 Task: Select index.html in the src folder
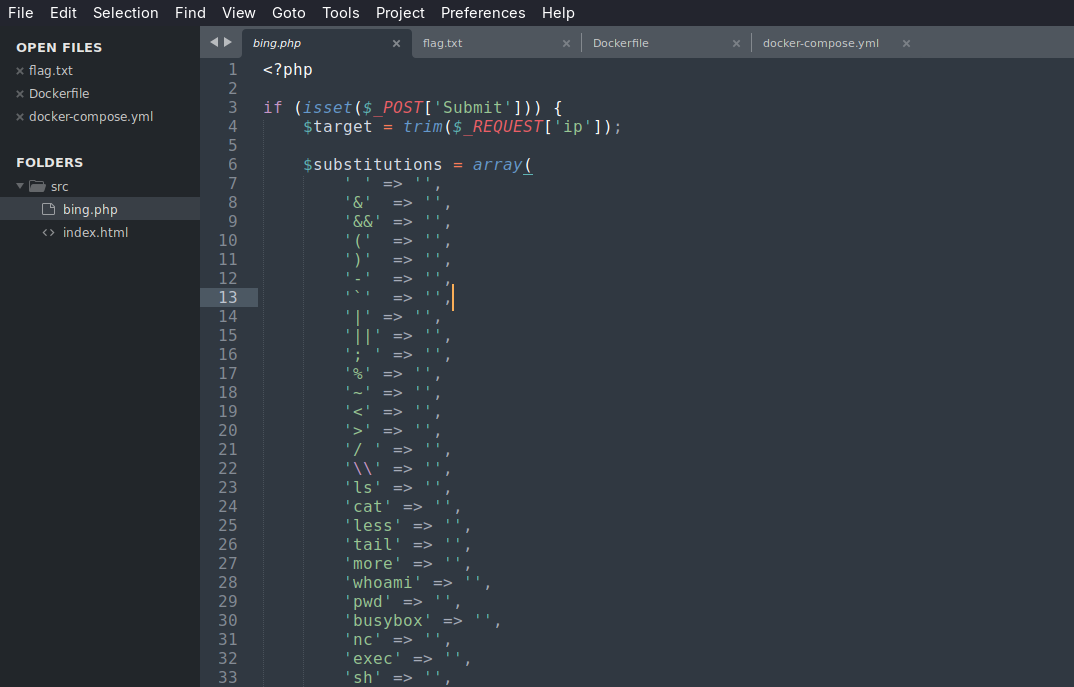pyautogui.click(x=95, y=232)
